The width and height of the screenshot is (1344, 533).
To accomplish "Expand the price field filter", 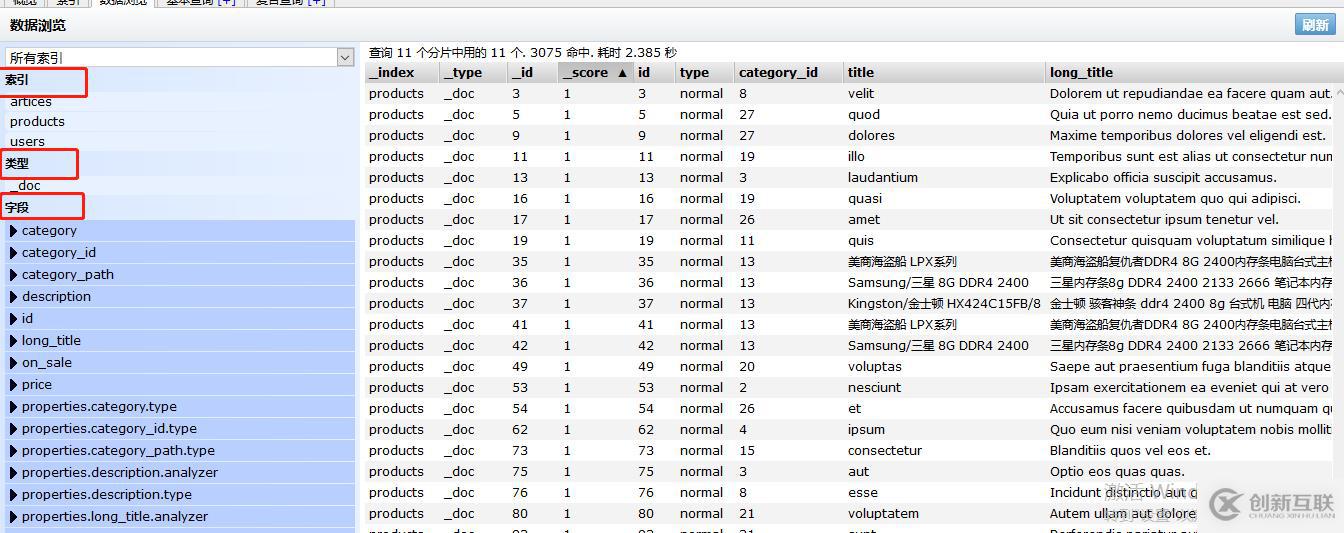I will [x=180, y=384].
